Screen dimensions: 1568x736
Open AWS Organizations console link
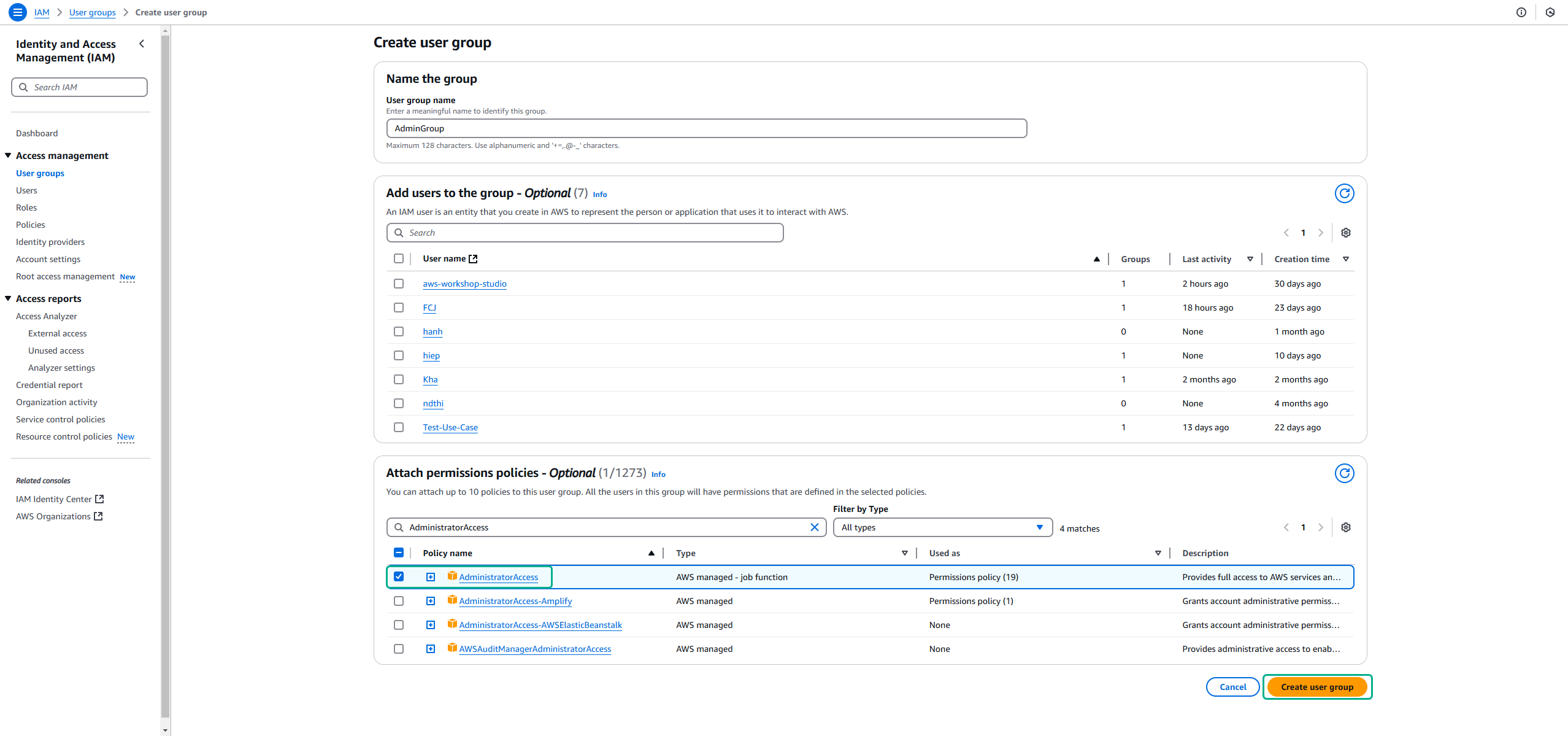click(x=59, y=516)
